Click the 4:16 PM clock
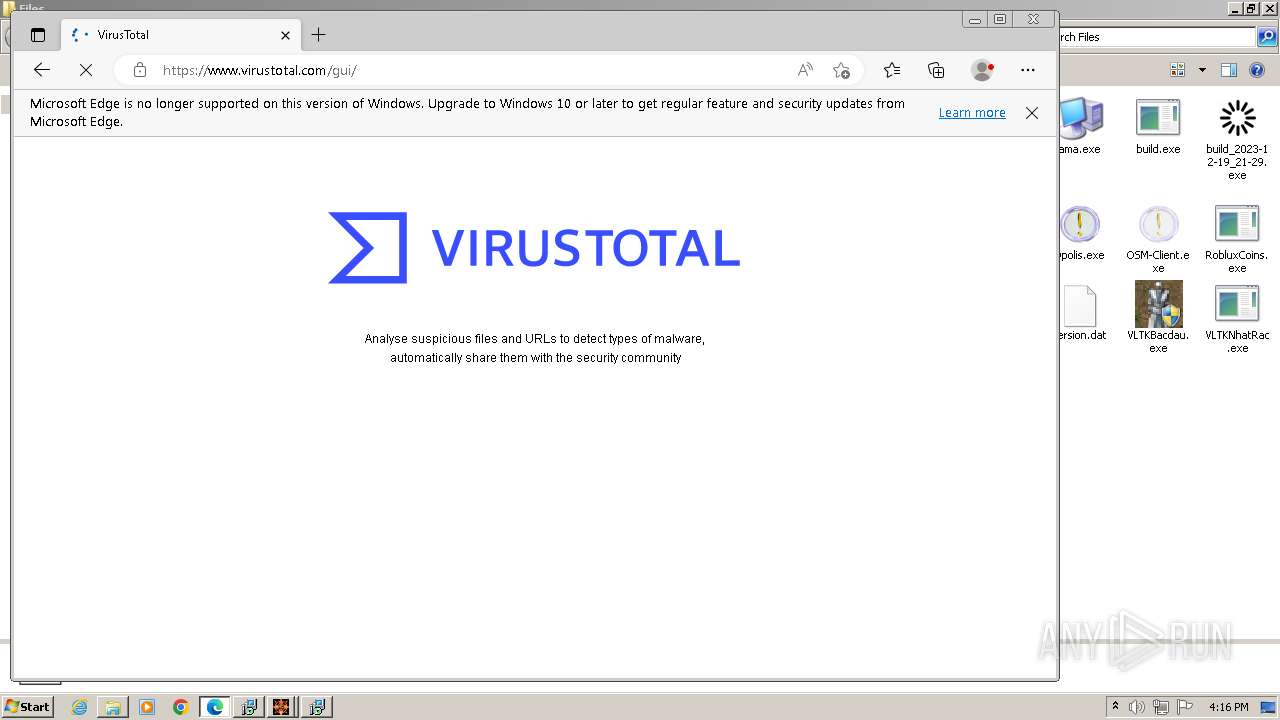The width and height of the screenshot is (1280, 720). (1228, 707)
